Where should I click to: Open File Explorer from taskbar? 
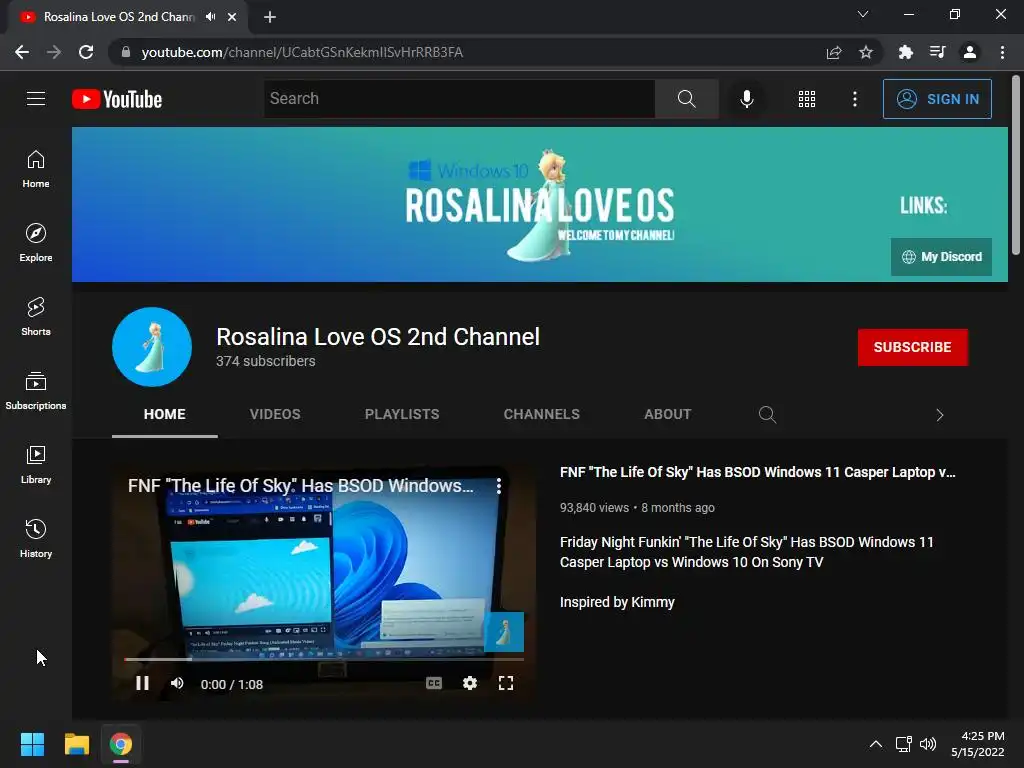pyautogui.click(x=76, y=744)
